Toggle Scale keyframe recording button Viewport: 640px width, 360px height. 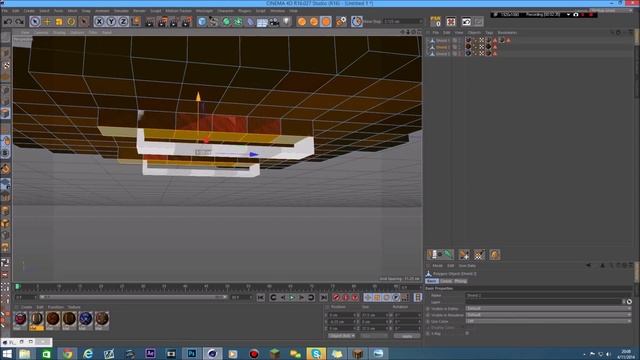377,298
